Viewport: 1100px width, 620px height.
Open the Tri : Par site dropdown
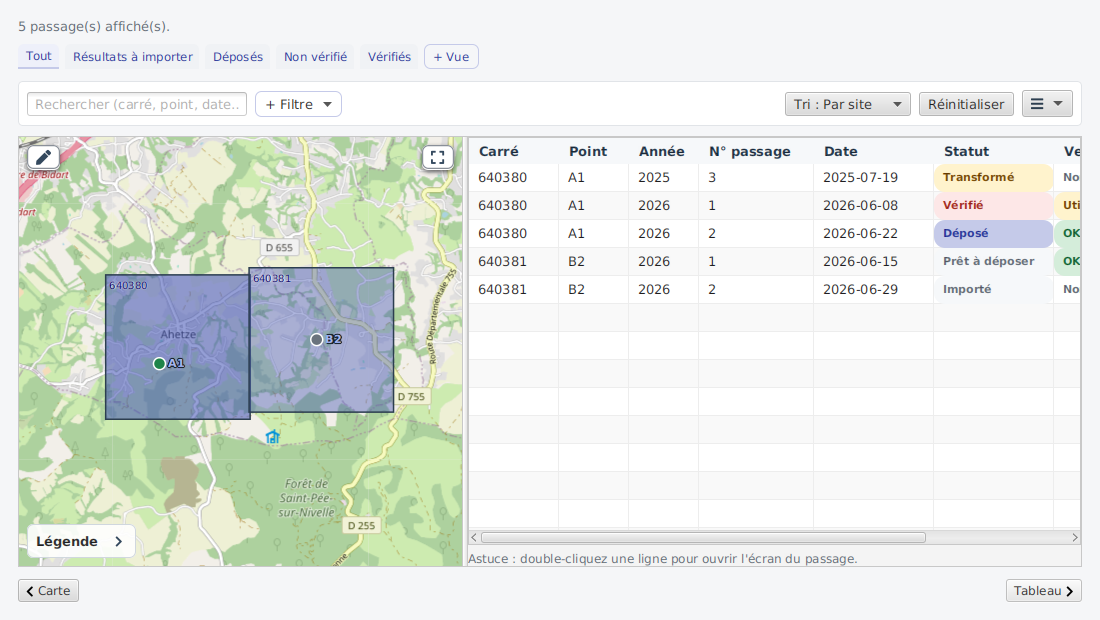pyautogui.click(x=847, y=105)
